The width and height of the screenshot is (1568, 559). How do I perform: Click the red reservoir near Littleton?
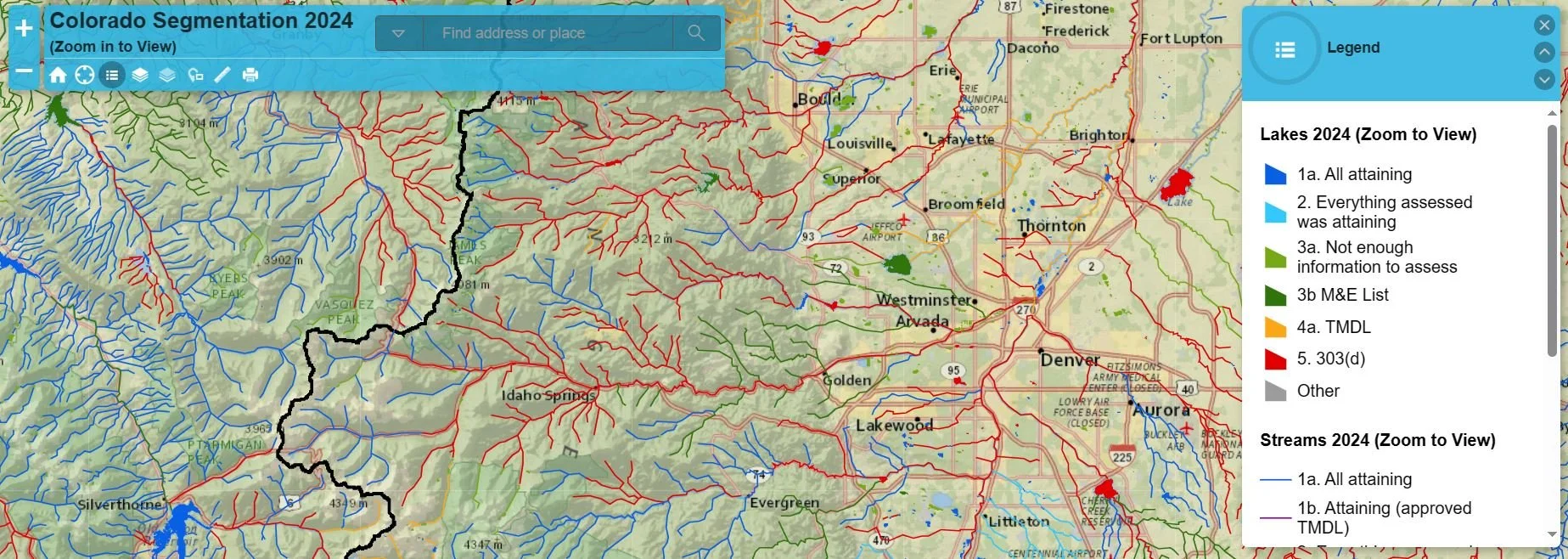[1104, 488]
